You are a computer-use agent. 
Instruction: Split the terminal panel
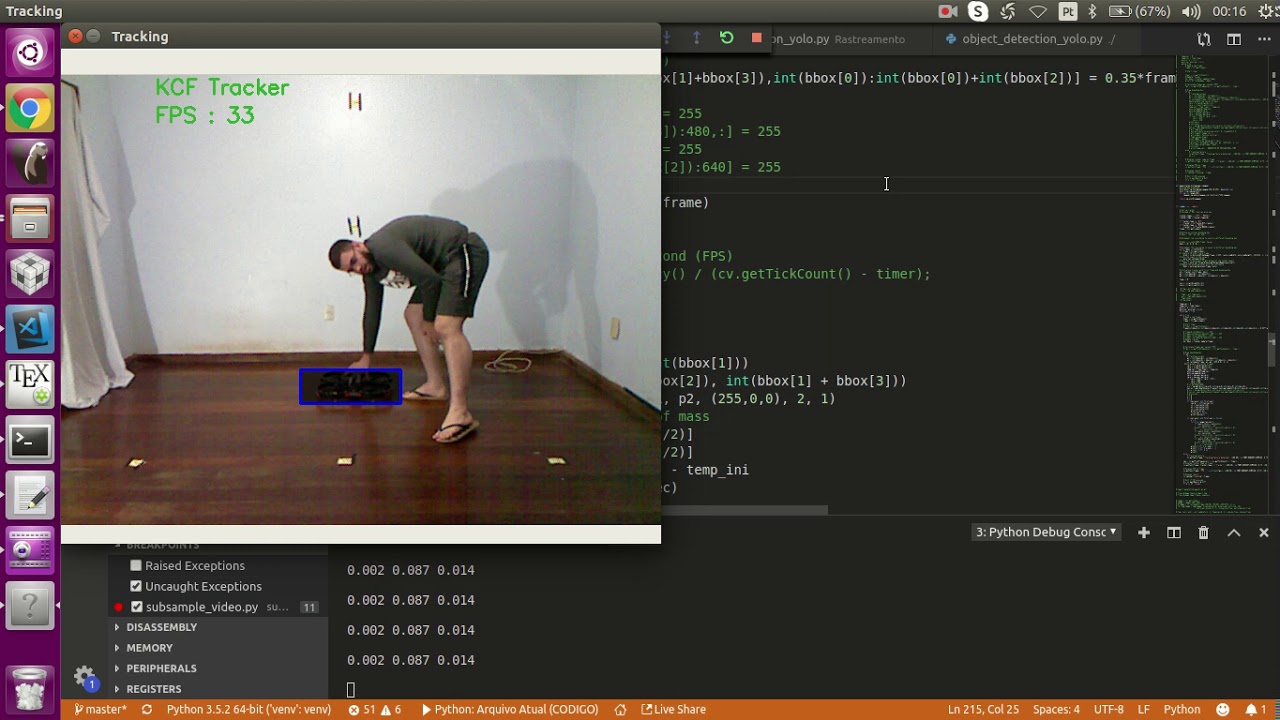1174,533
